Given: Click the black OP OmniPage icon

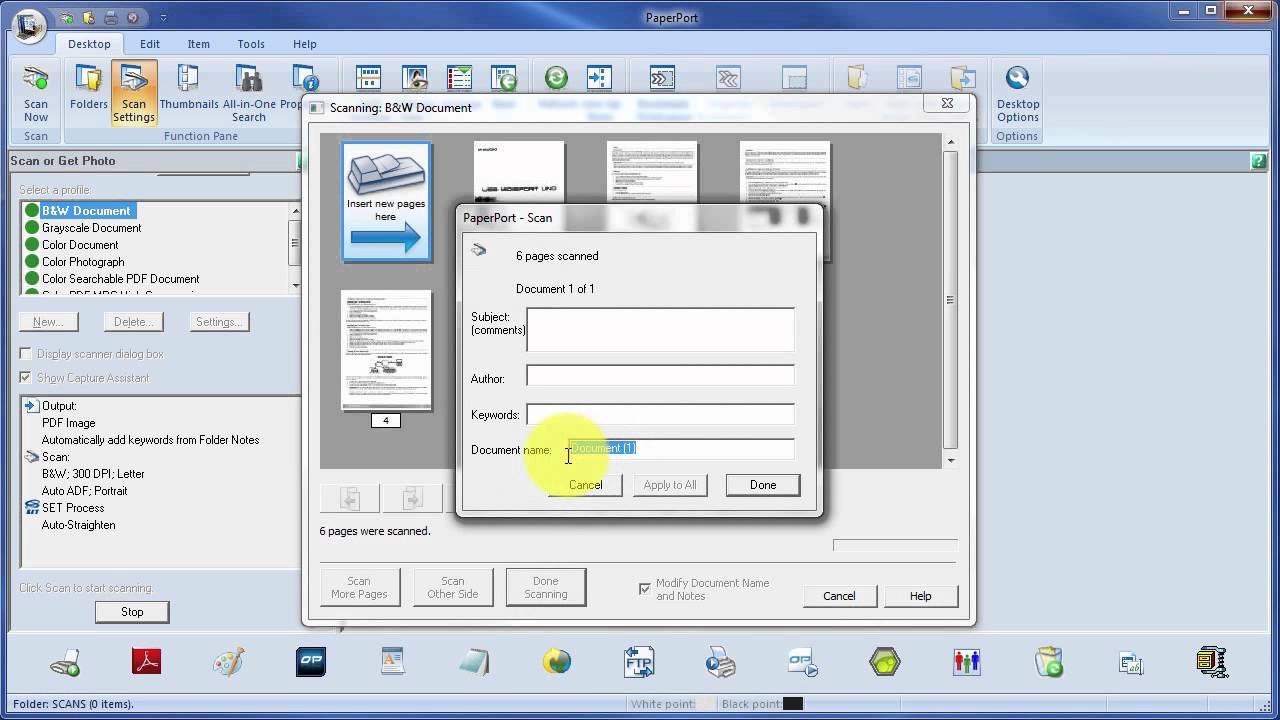Looking at the screenshot, I should click(x=311, y=662).
